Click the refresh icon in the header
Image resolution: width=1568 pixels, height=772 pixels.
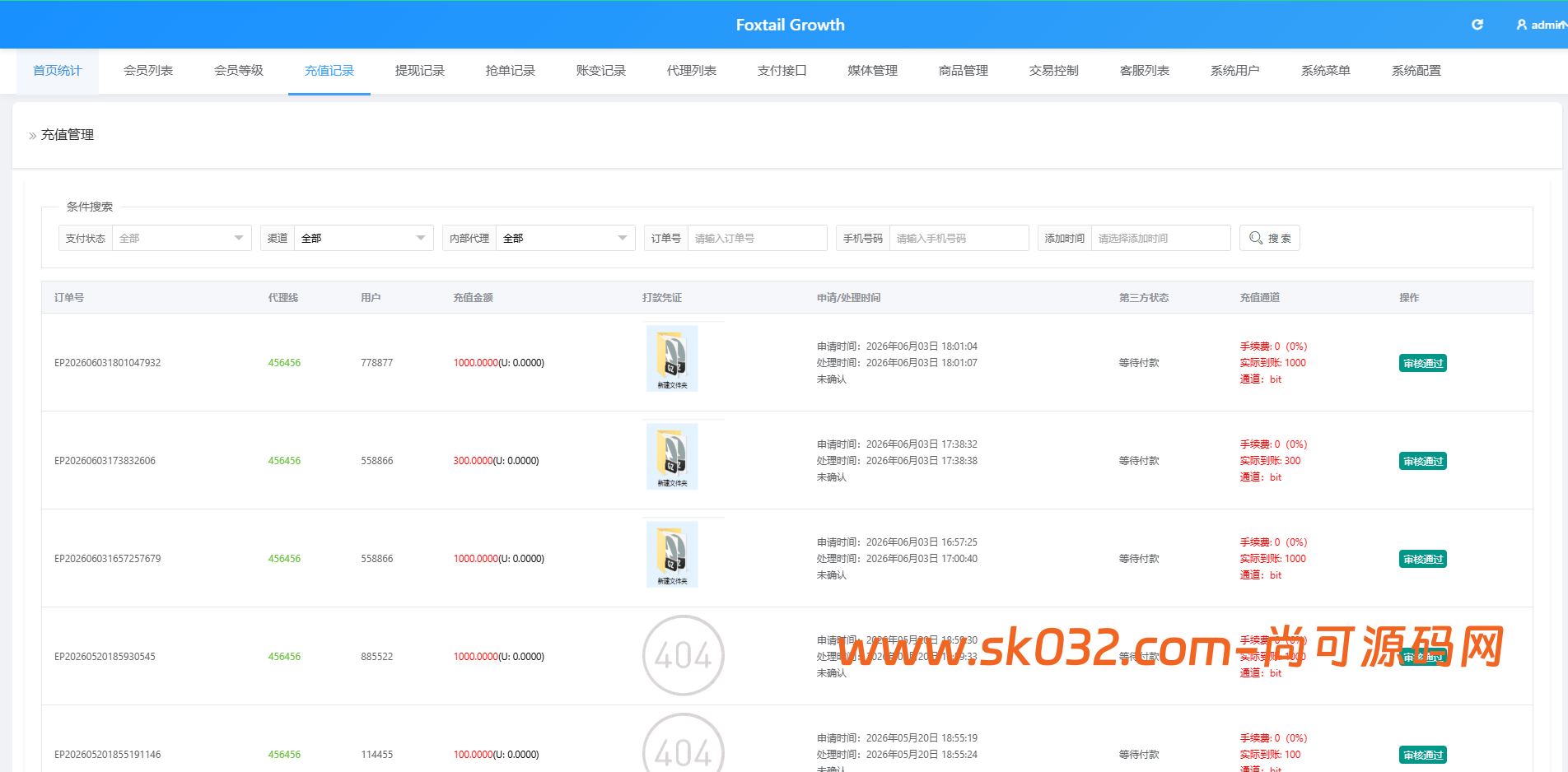(1477, 25)
